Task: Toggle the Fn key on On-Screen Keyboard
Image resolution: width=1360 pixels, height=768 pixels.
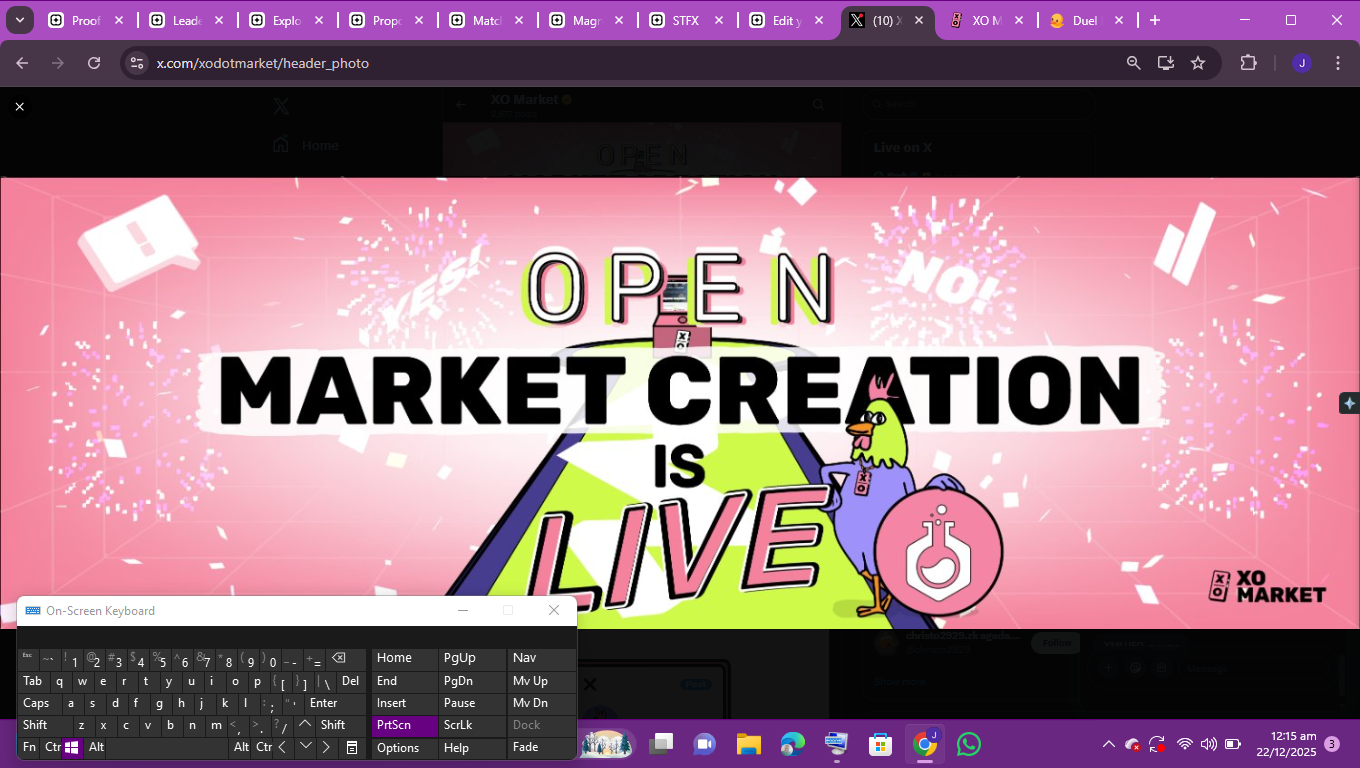Action: 29,747
